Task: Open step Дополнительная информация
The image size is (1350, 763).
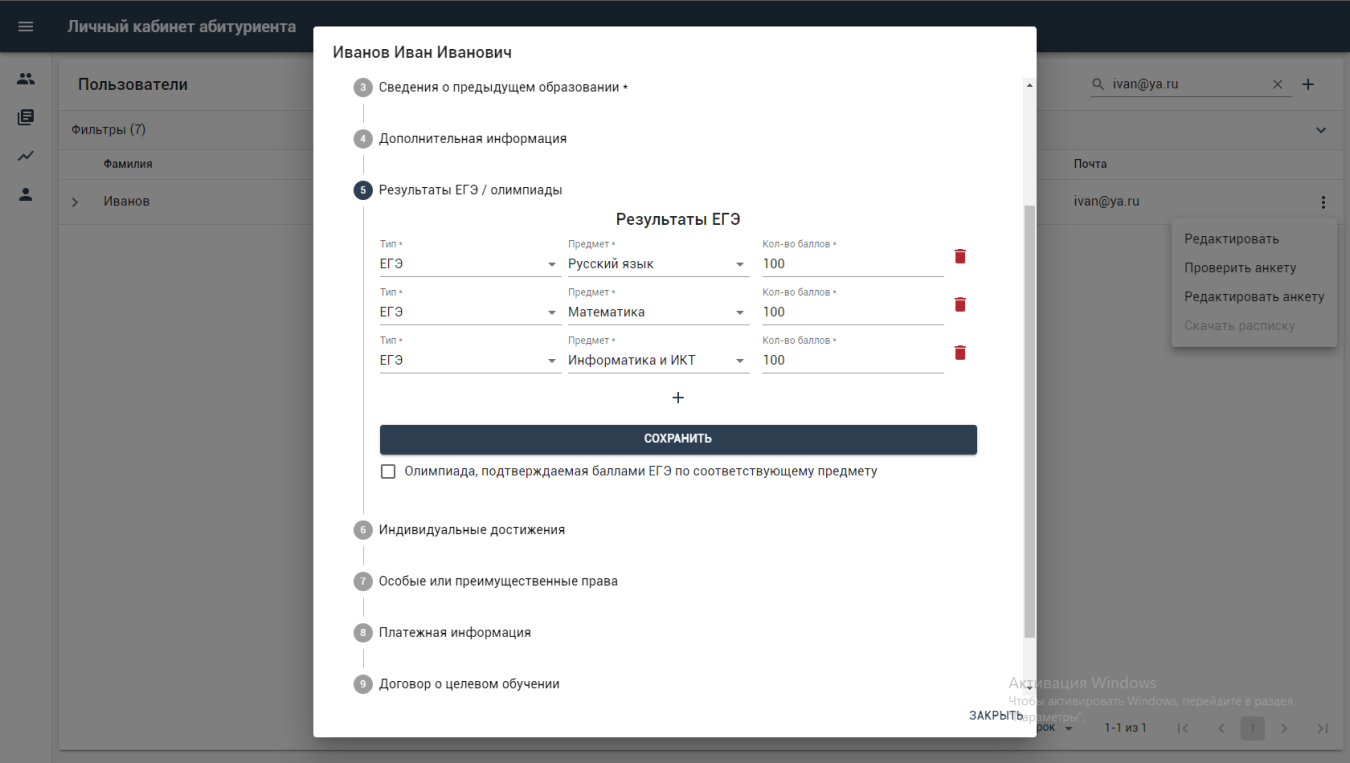Action: coord(473,139)
